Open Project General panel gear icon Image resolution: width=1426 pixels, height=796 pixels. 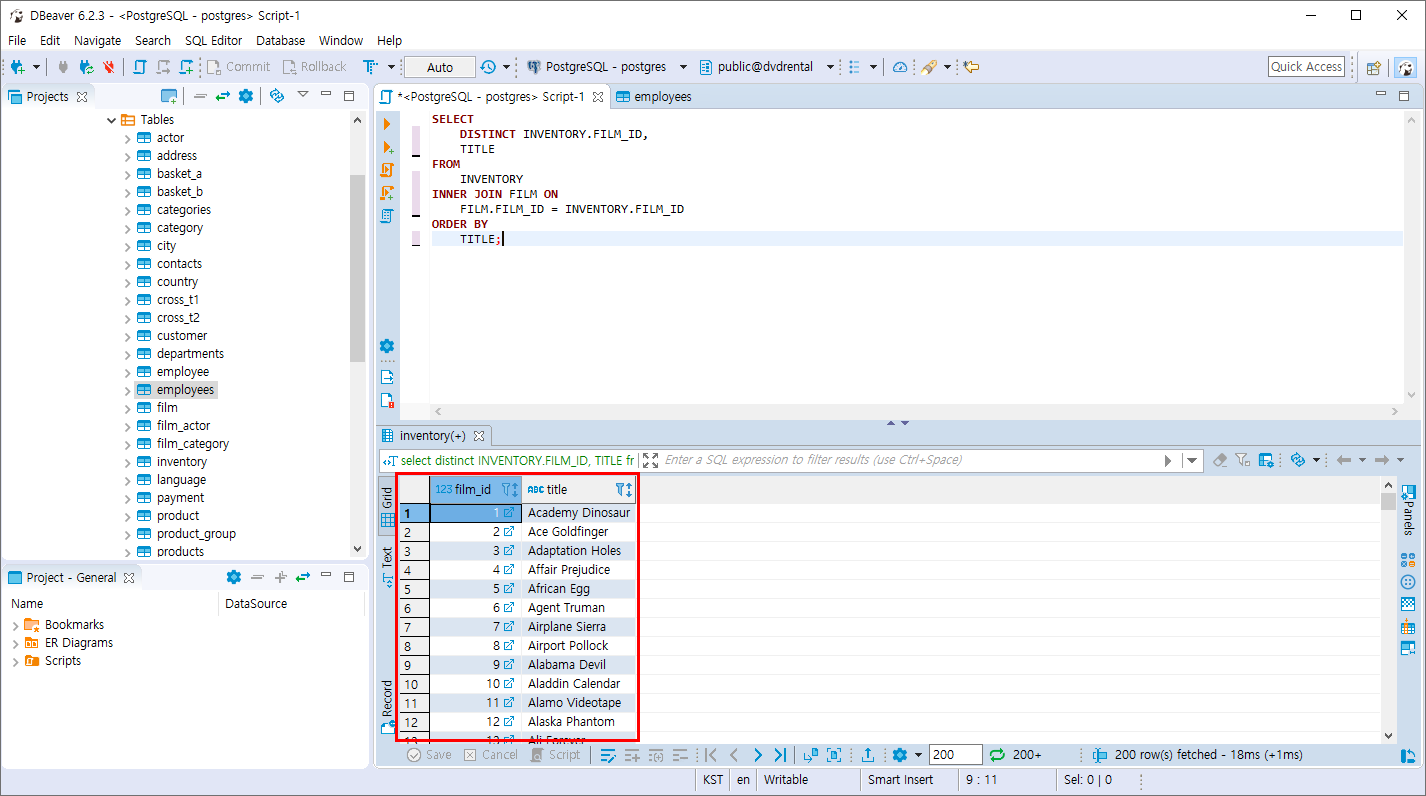pyautogui.click(x=234, y=577)
